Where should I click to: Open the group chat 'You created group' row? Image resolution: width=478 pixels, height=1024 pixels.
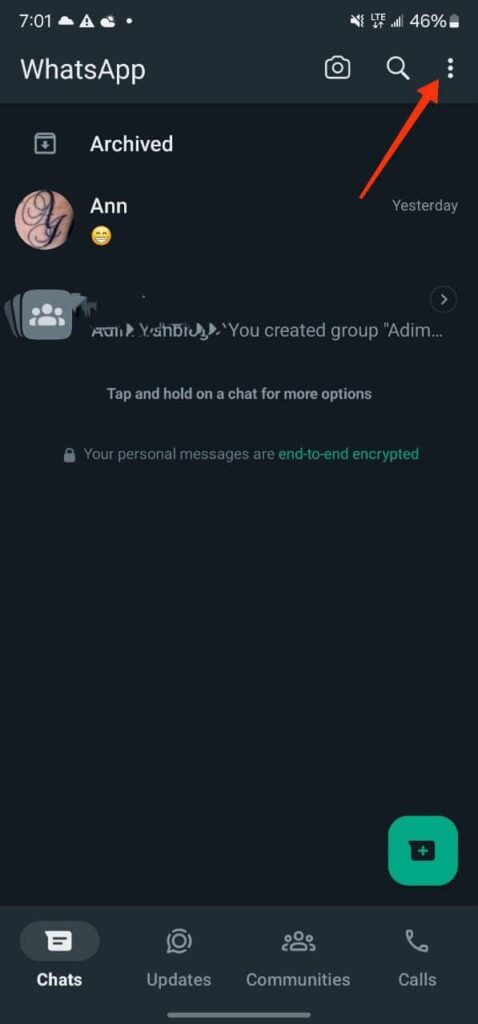pyautogui.click(x=239, y=315)
